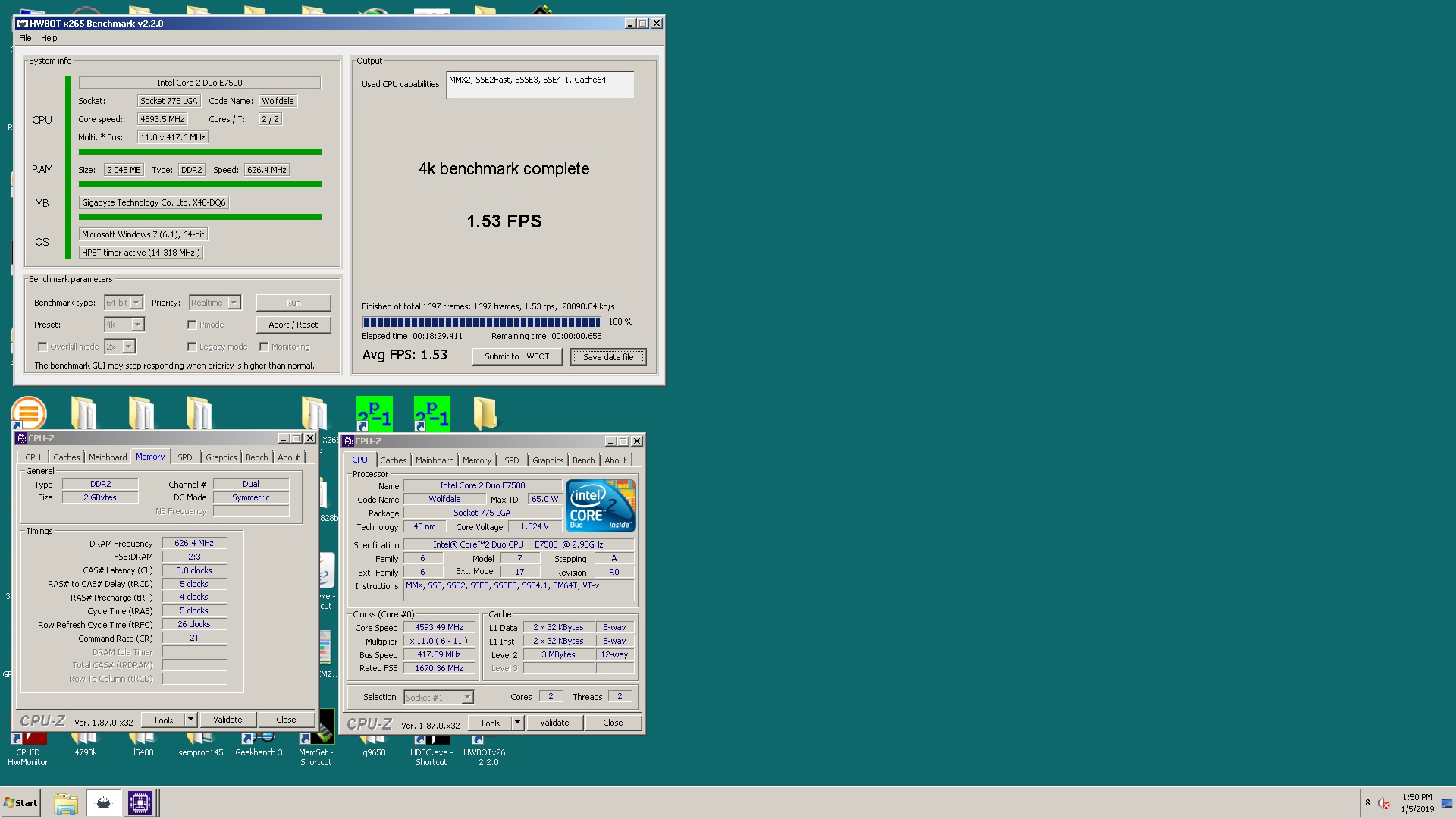Switch to SPD tab in left CPU-Z
The image size is (1456, 819).
(x=185, y=457)
